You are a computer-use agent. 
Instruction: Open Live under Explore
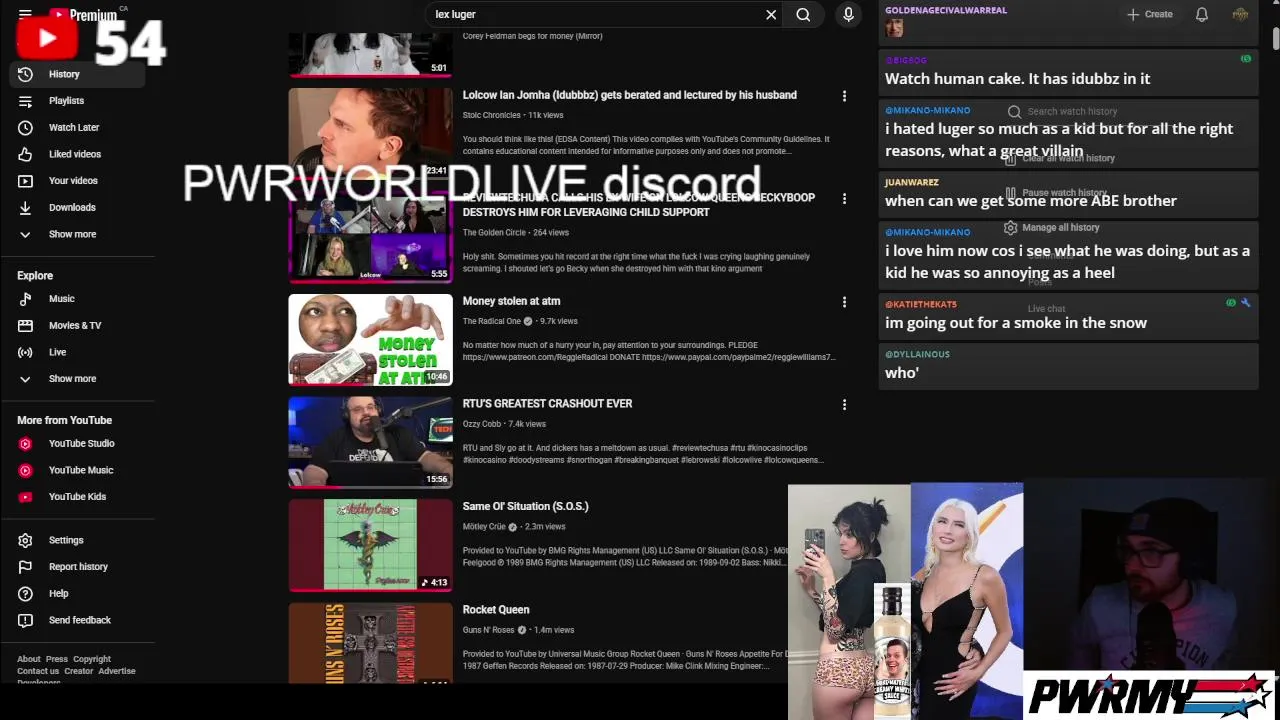tap(77, 352)
